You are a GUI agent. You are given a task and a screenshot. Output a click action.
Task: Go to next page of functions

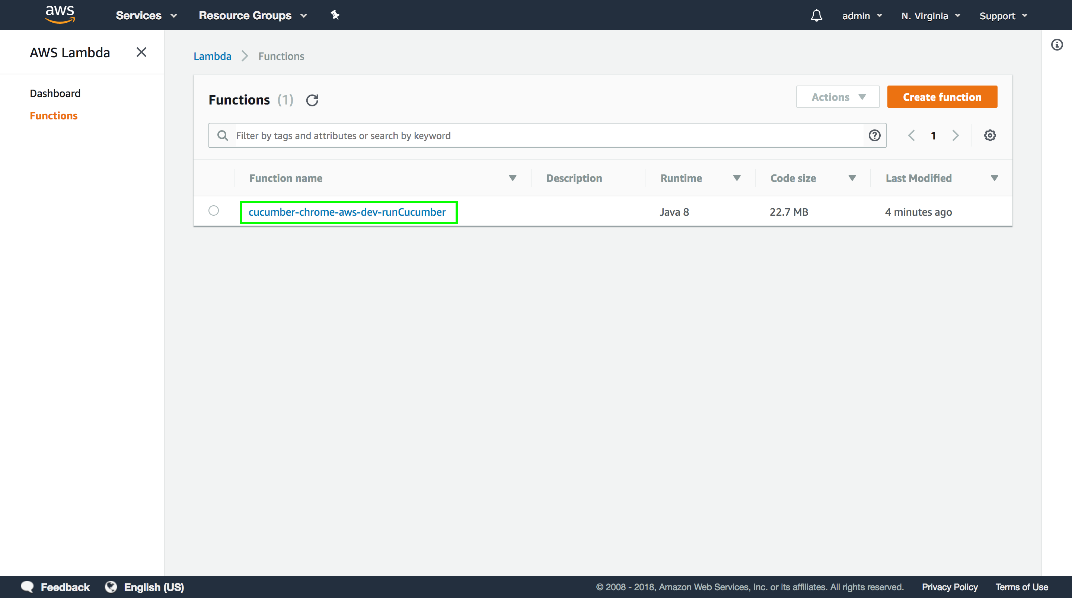[956, 136]
